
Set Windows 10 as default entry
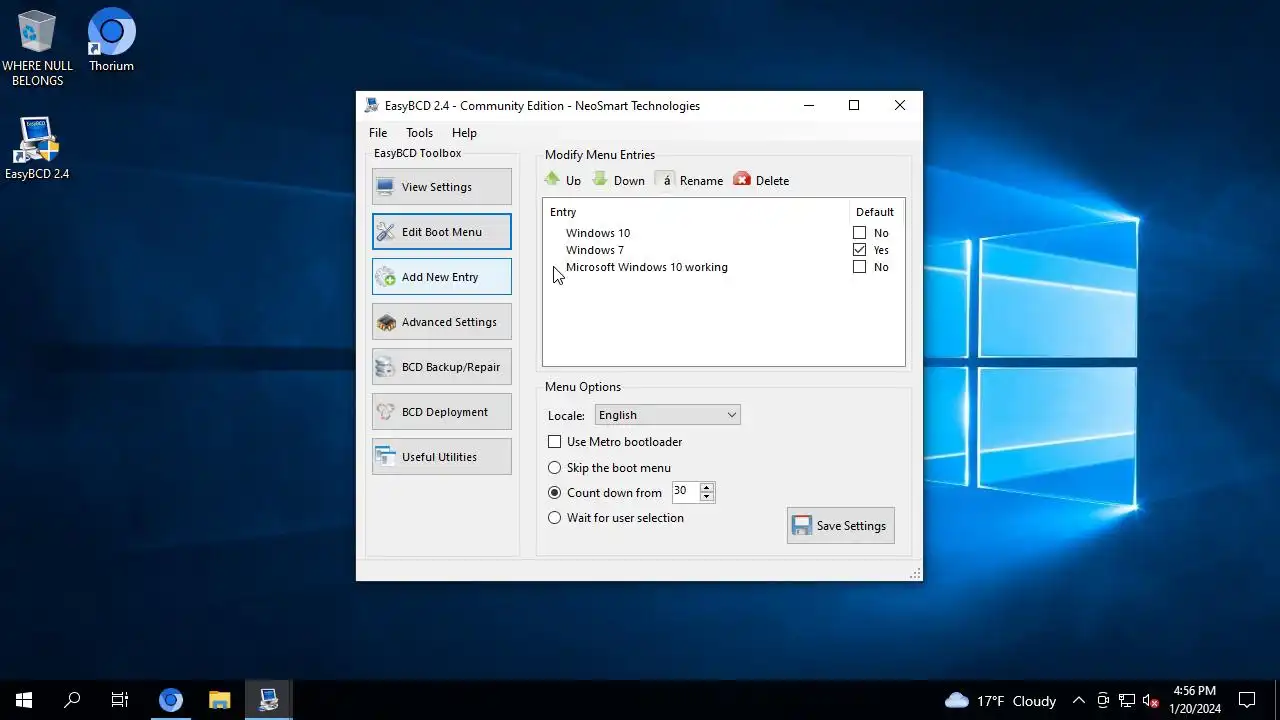click(x=859, y=233)
